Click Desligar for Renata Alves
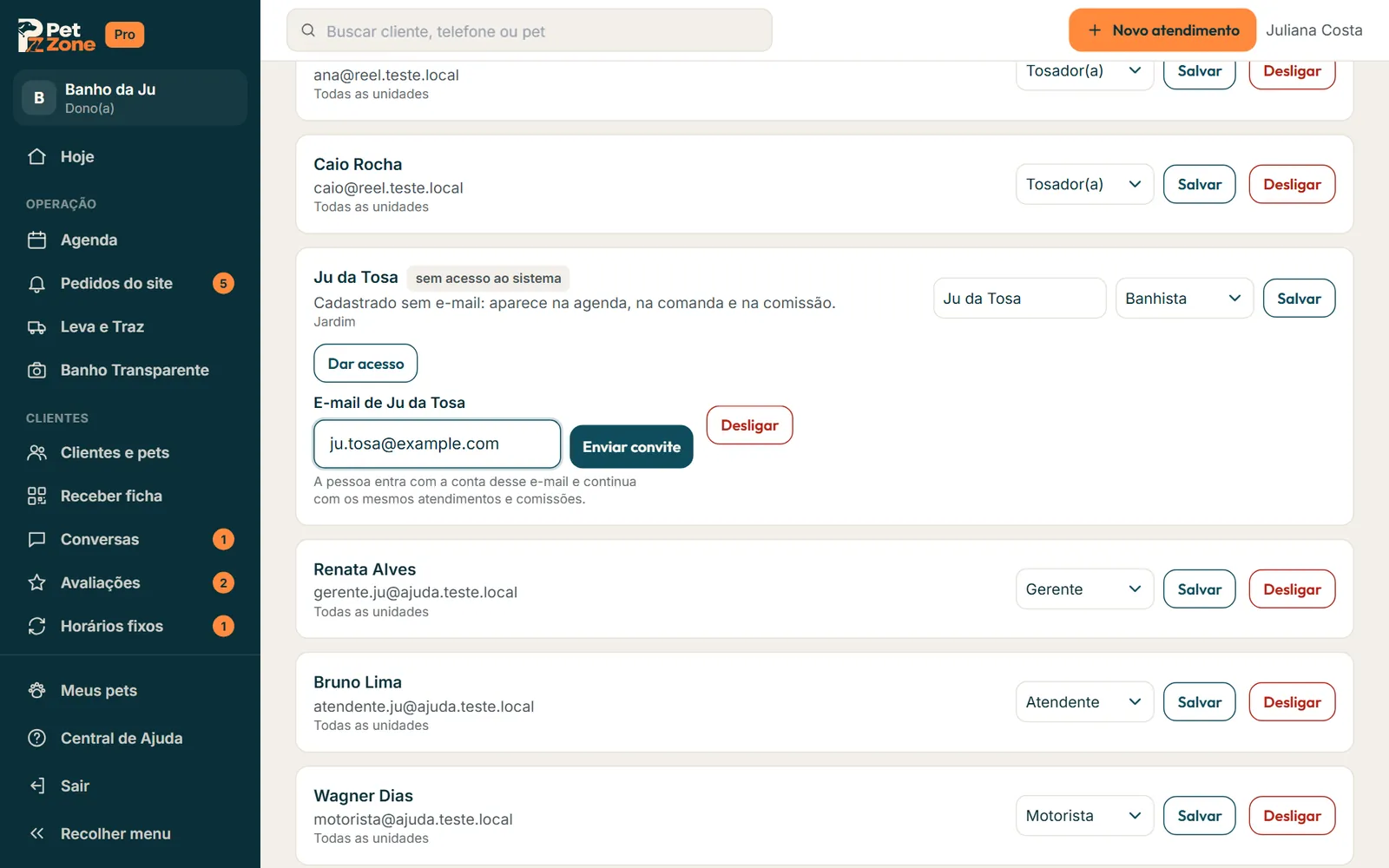 coord(1292,589)
